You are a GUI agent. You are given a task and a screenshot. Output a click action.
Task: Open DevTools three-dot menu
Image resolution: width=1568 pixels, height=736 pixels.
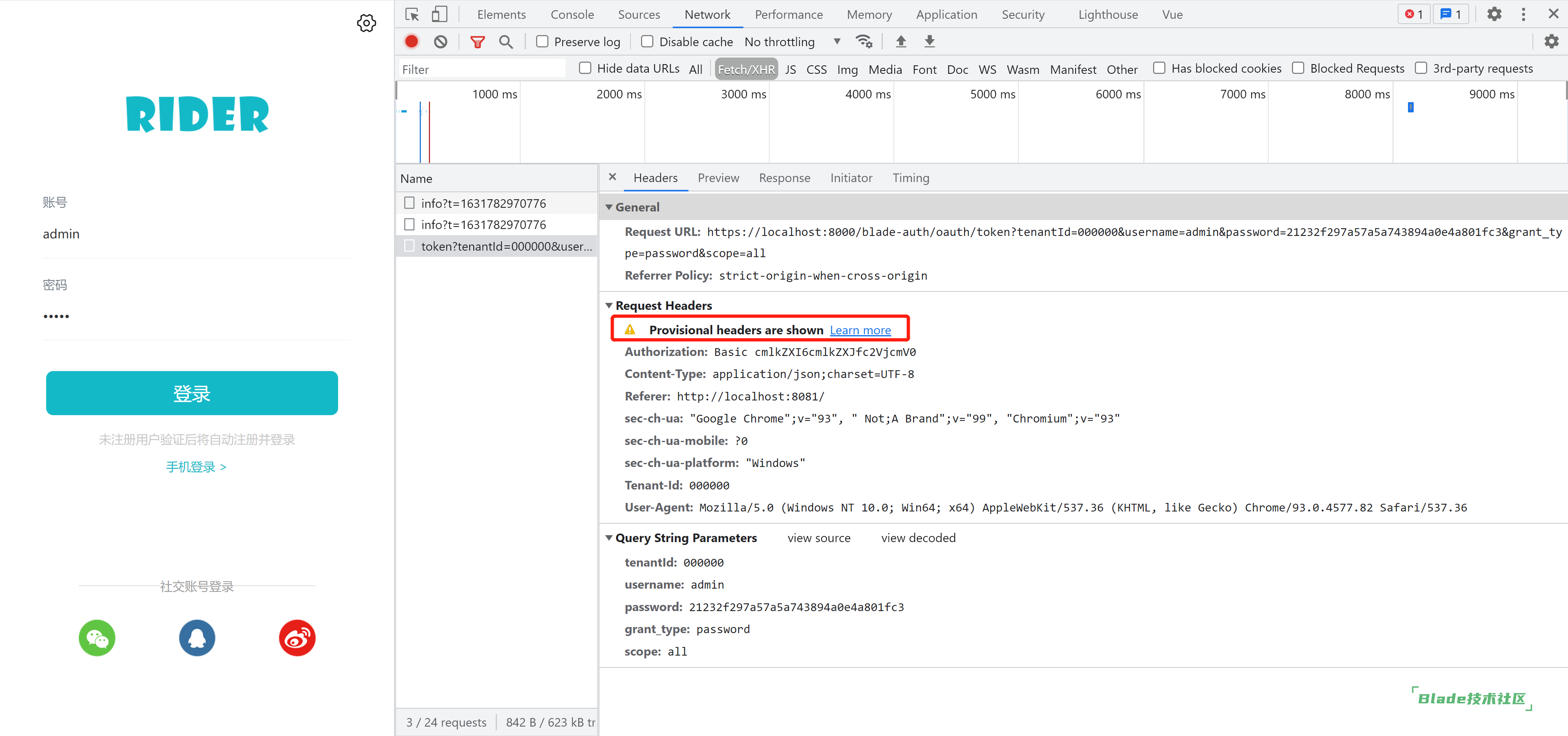click(x=1523, y=14)
